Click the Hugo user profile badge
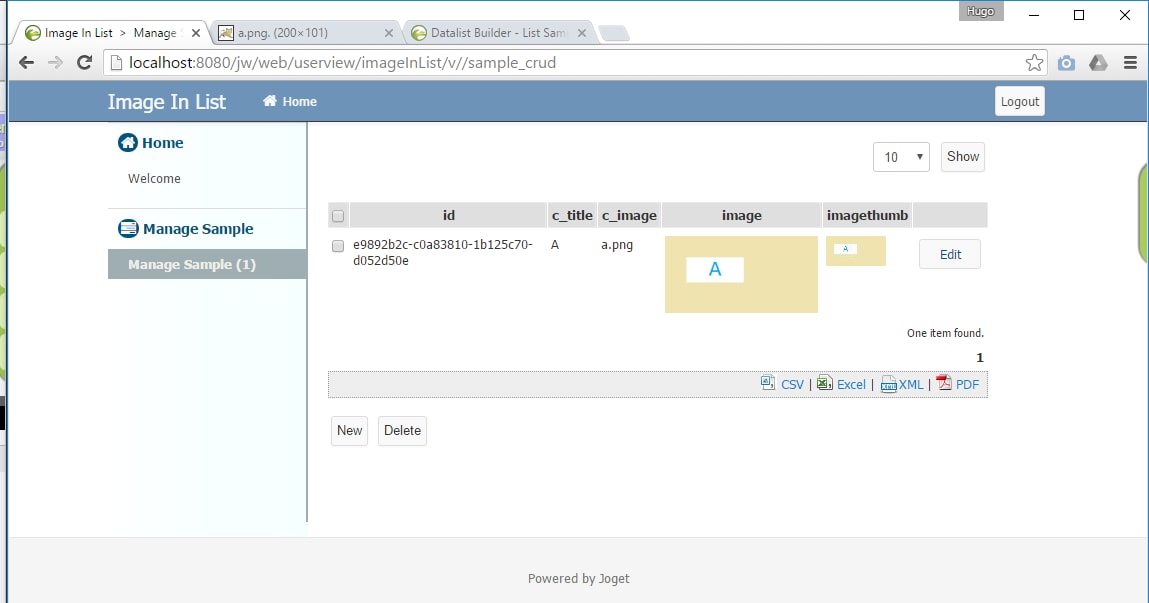1149x603 pixels. tap(980, 11)
